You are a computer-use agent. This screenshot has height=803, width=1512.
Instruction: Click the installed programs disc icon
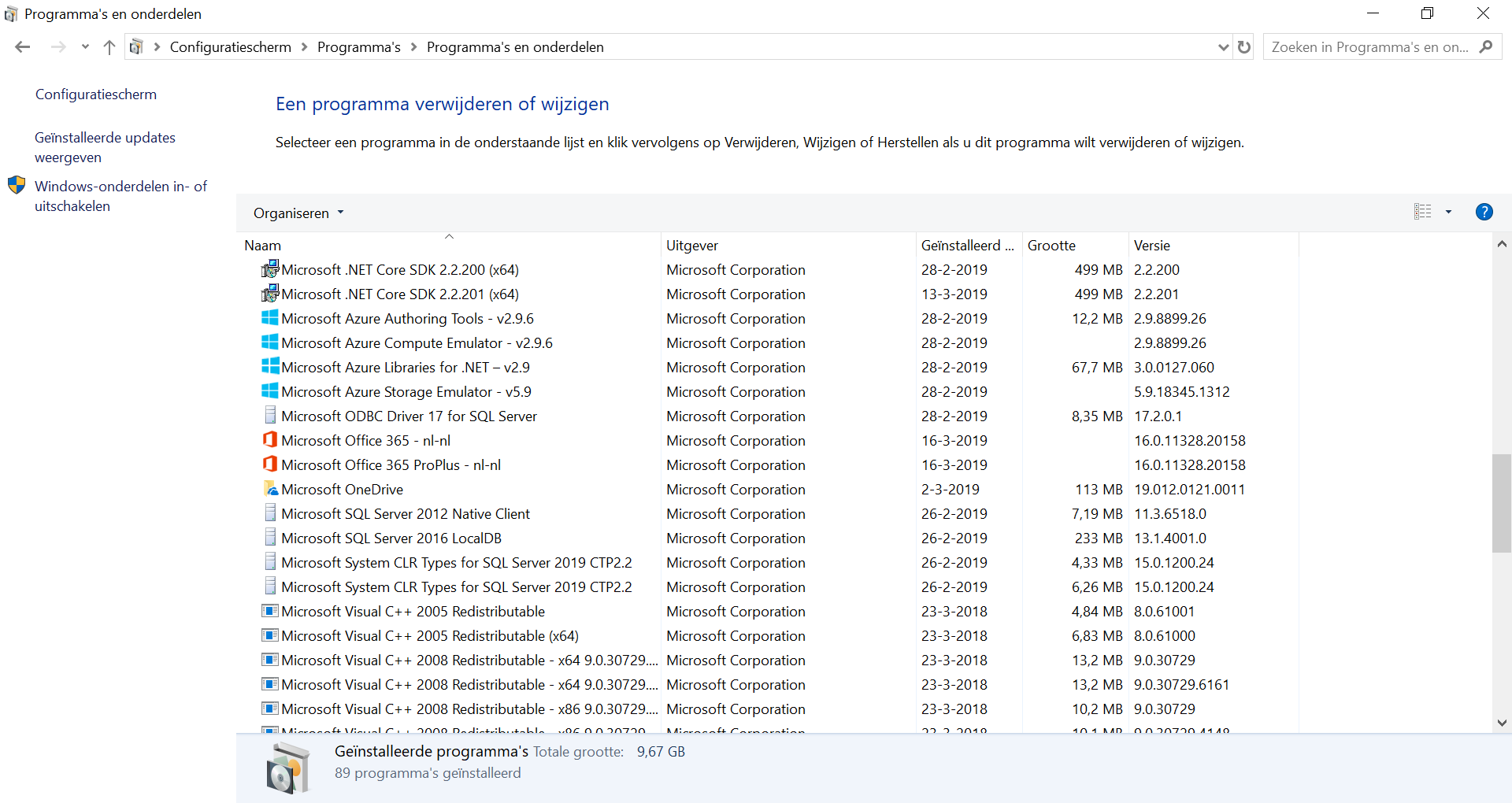coord(287,768)
